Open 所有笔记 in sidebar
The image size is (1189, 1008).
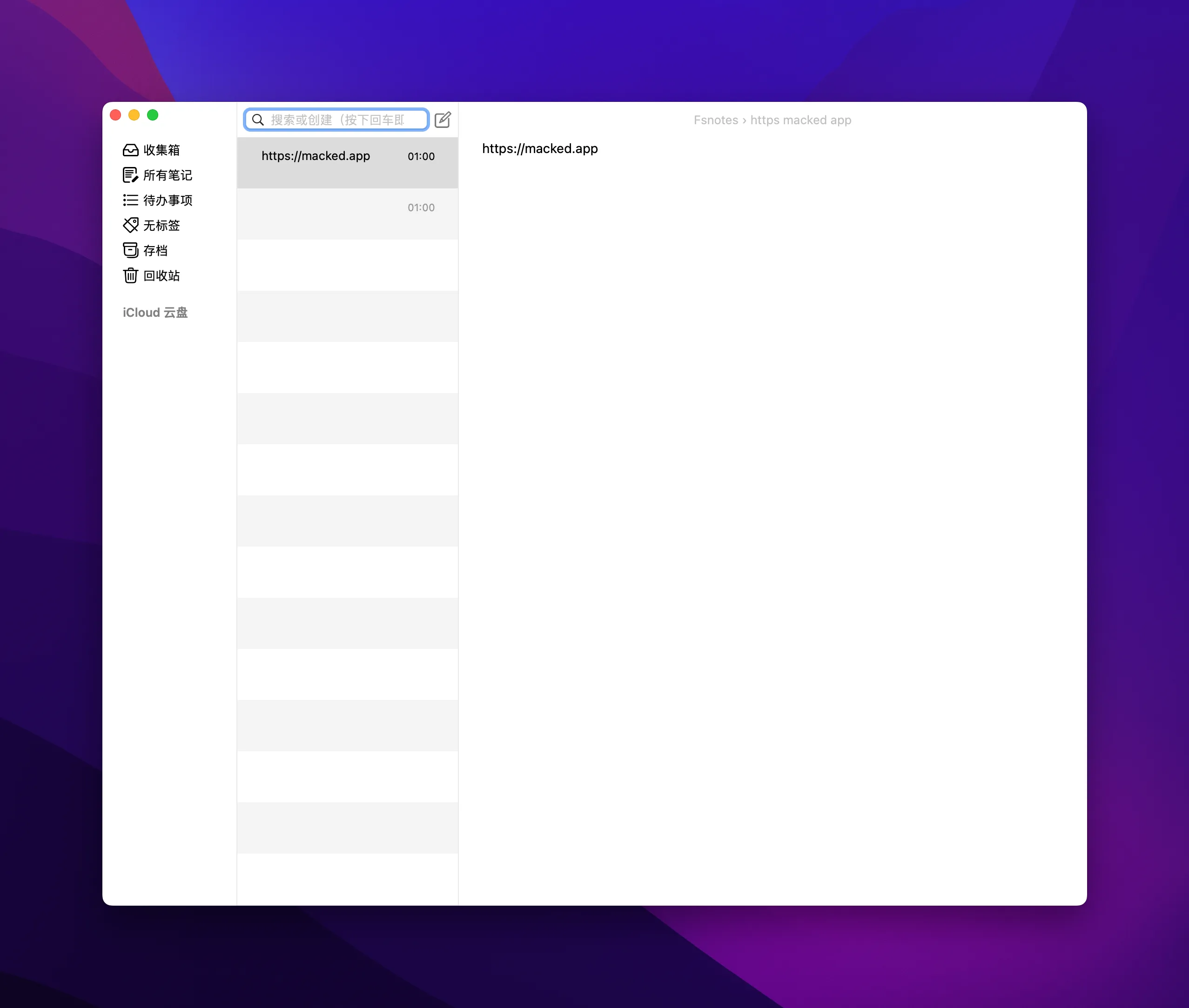point(168,175)
